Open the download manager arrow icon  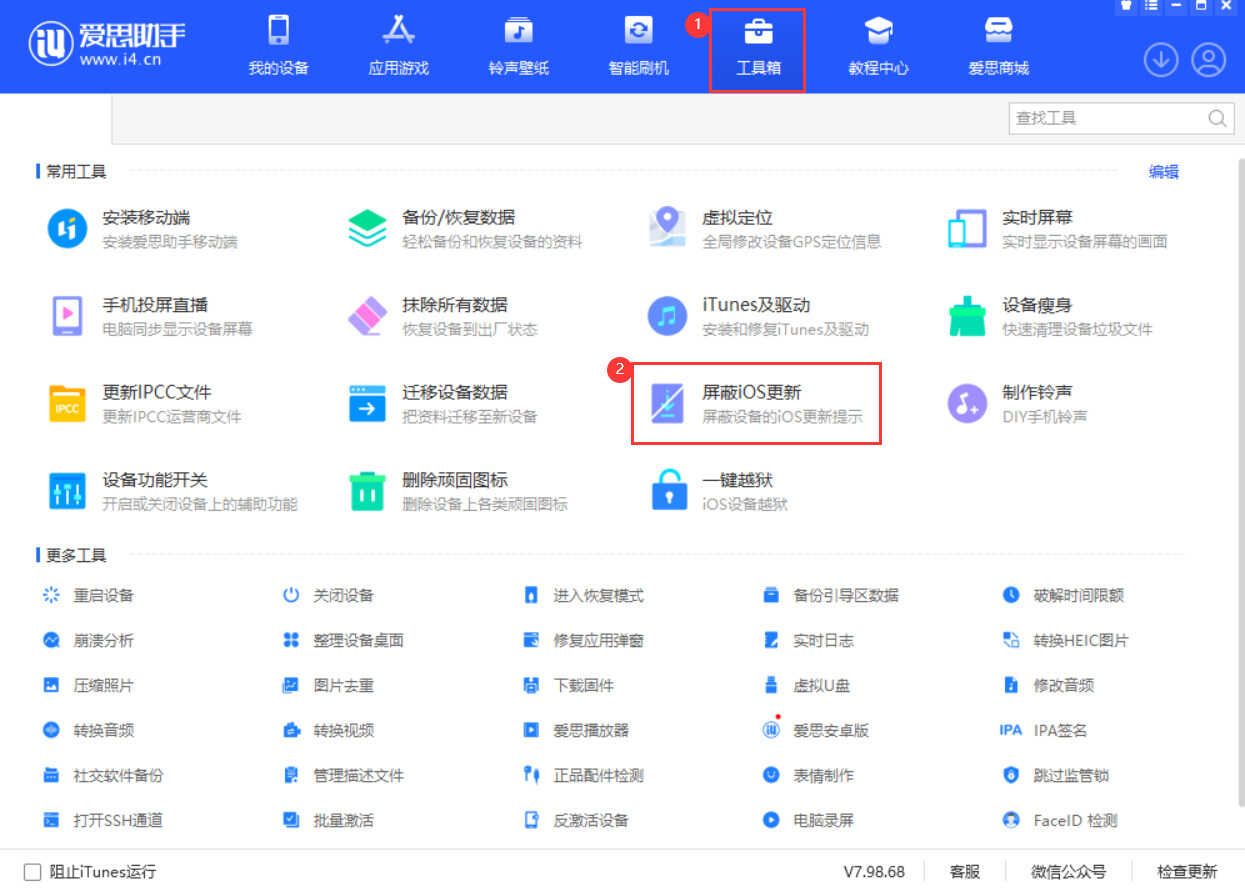coord(1160,60)
